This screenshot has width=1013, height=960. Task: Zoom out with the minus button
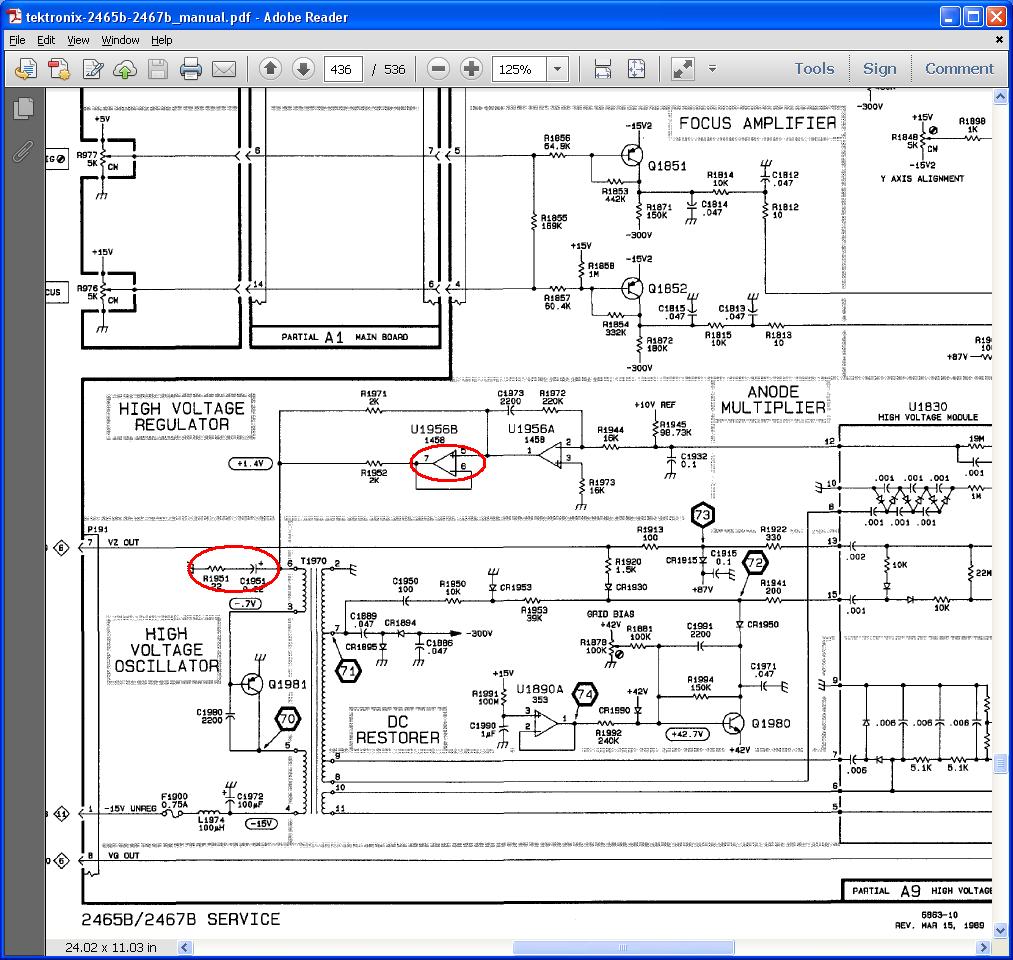439,68
